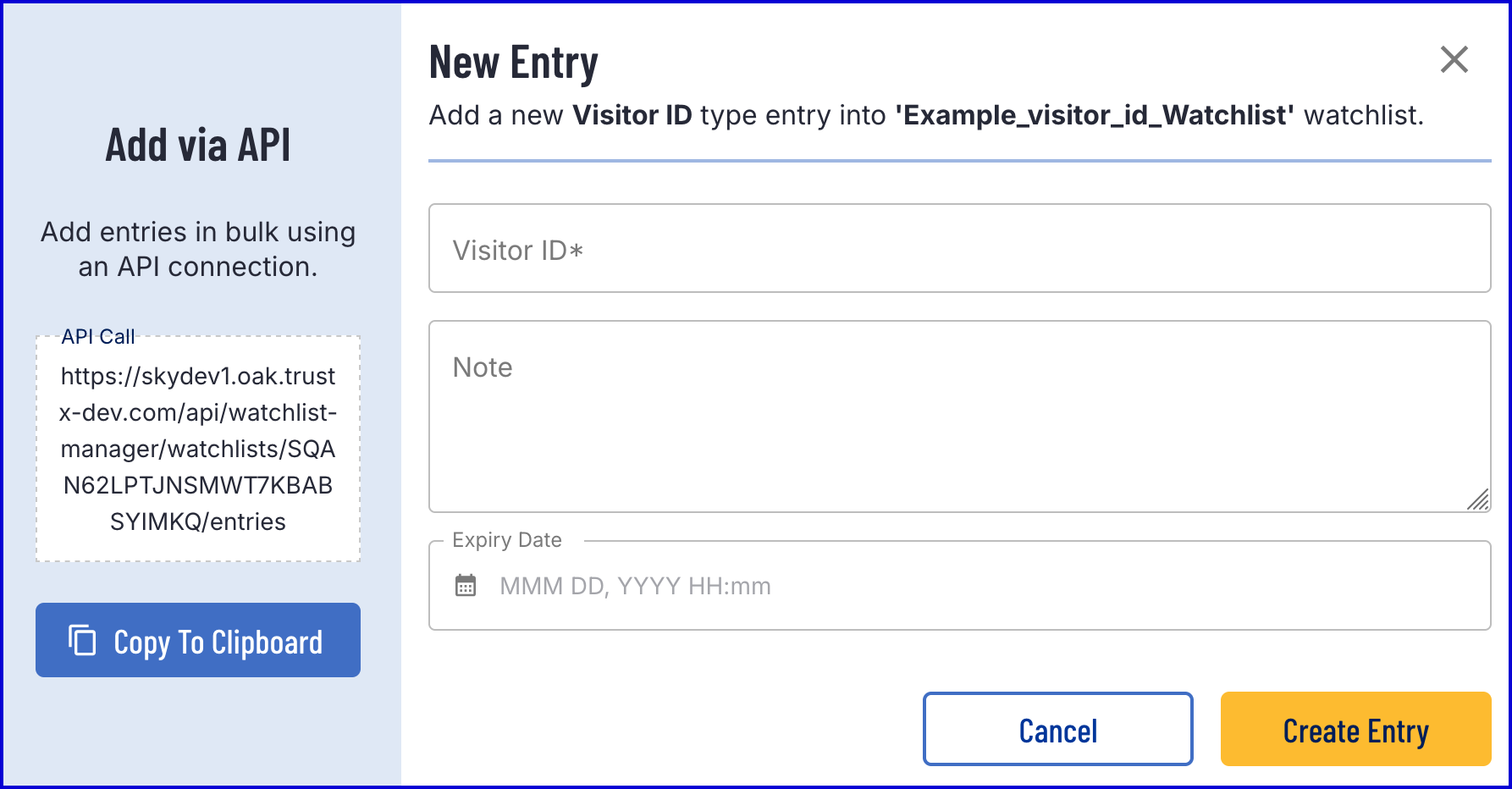Close the New Entry dialog
The image size is (1512, 789).
pyautogui.click(x=1454, y=59)
